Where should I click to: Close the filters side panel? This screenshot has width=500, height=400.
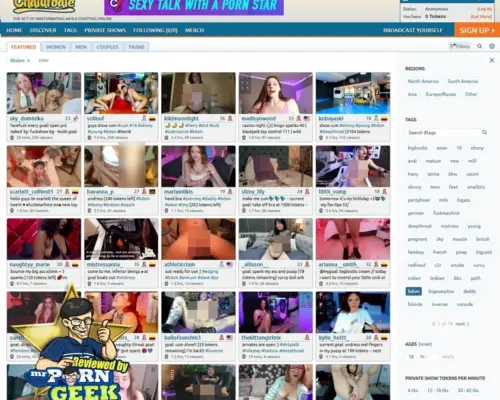[x=492, y=60]
